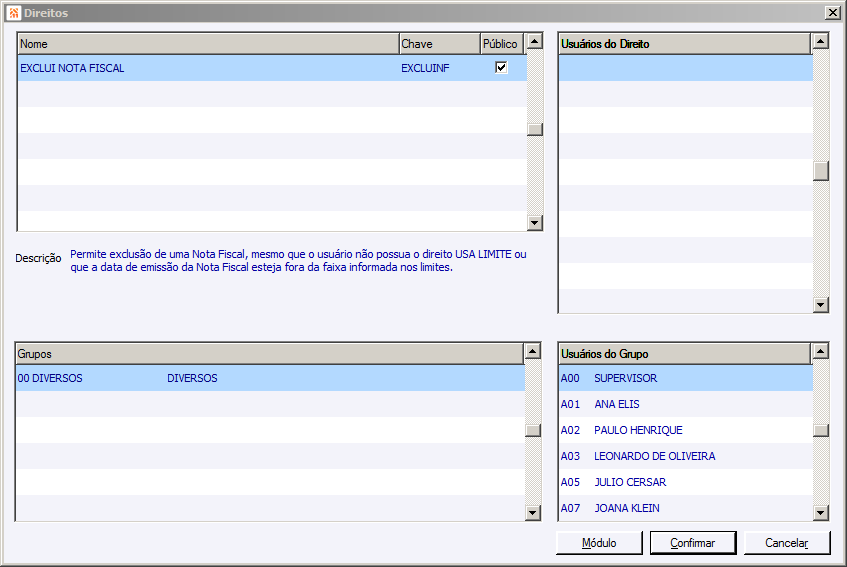Click down arrow of rights list scrollbar
This screenshot has height=567, width=847.
(535, 222)
